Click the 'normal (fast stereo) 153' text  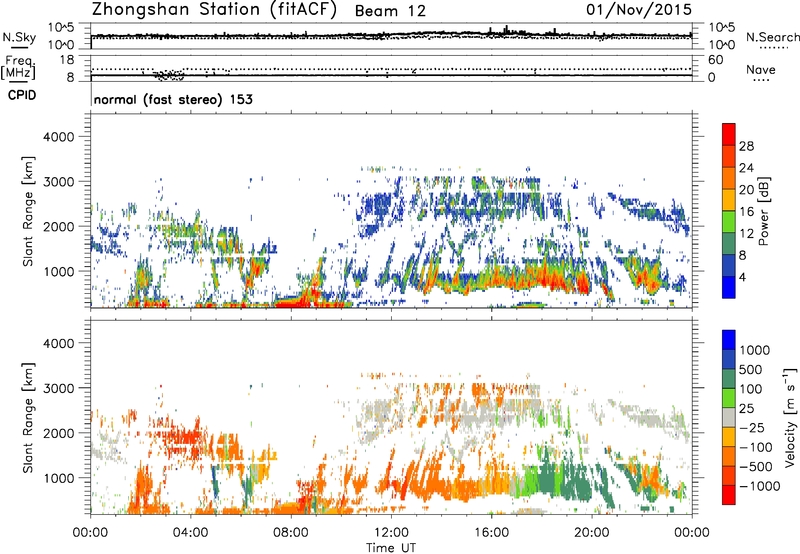point(173,99)
